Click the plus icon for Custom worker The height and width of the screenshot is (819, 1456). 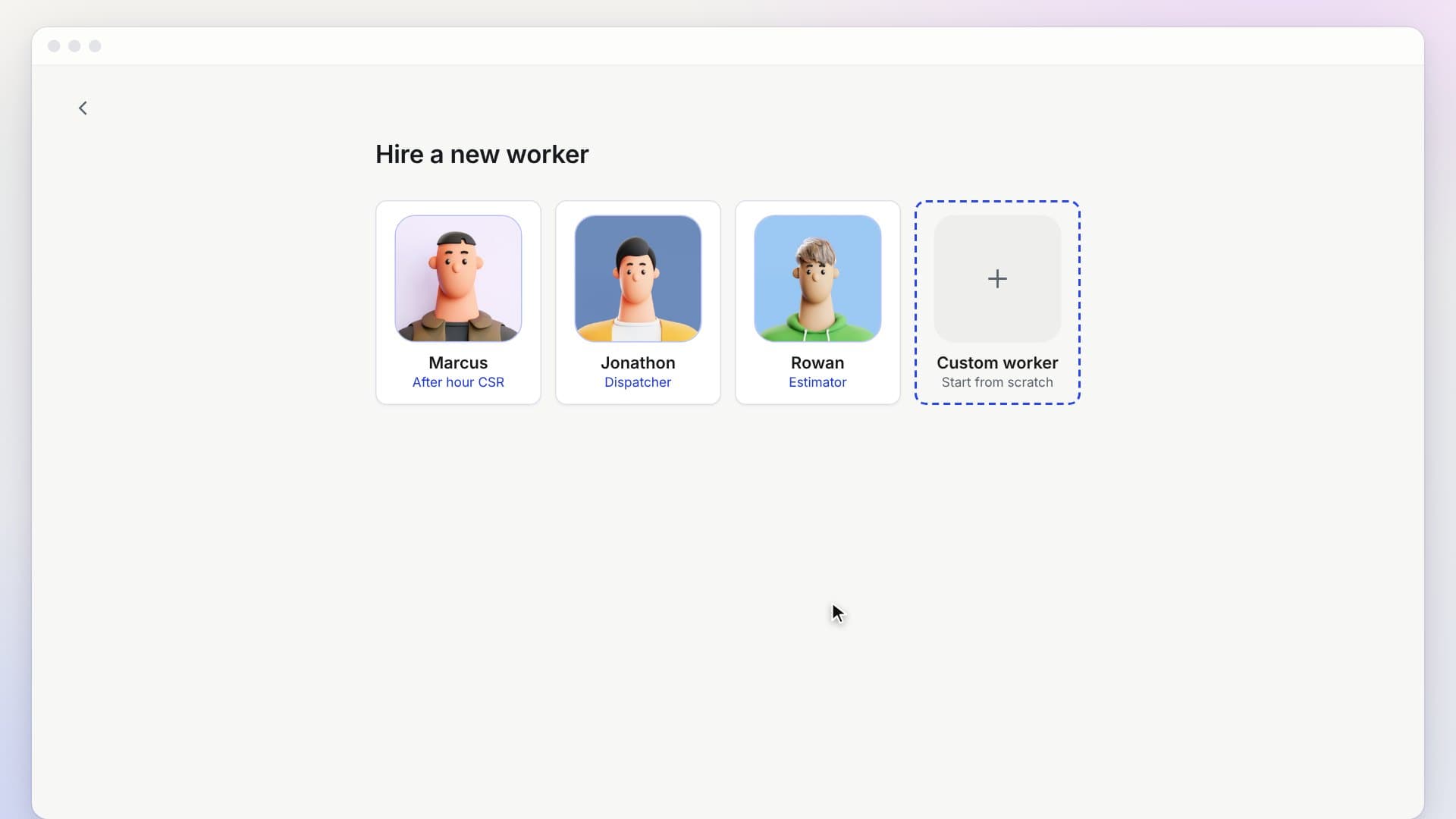pyautogui.click(x=997, y=279)
